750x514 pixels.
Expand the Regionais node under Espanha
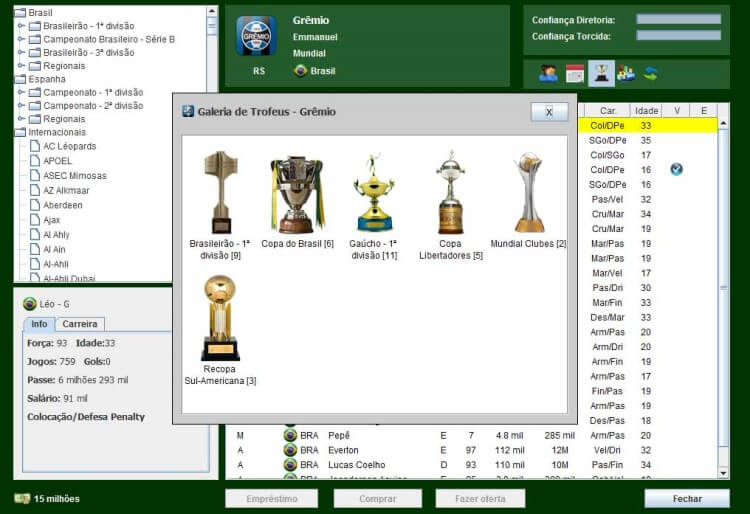tap(21, 119)
